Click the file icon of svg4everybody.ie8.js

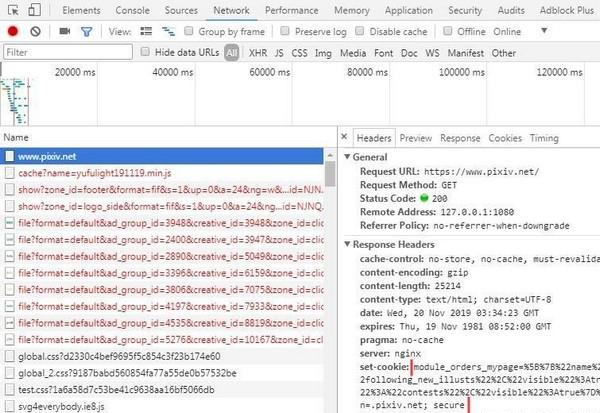10,406
